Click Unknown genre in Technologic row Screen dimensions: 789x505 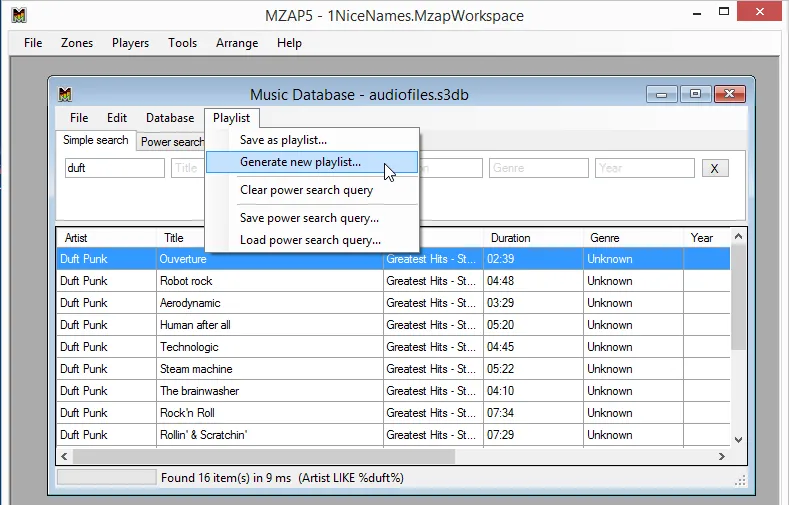(x=633, y=347)
